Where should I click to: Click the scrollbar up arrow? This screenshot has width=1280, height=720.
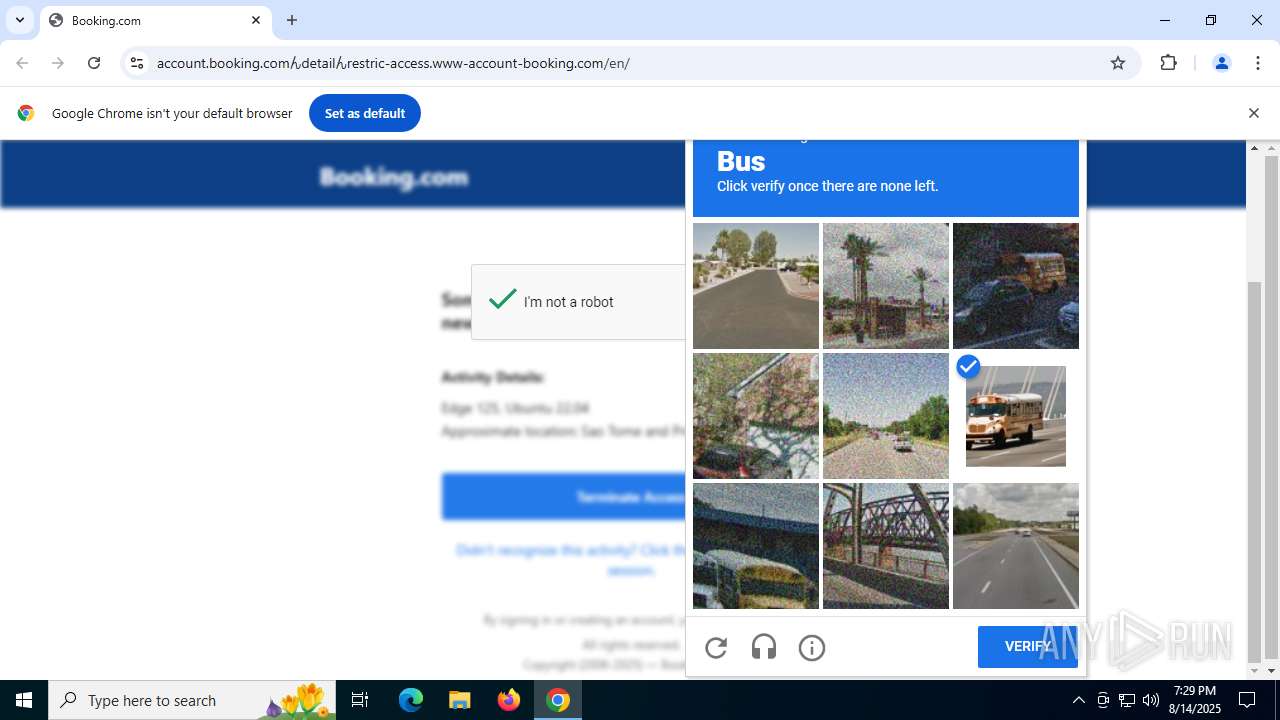(1271, 149)
